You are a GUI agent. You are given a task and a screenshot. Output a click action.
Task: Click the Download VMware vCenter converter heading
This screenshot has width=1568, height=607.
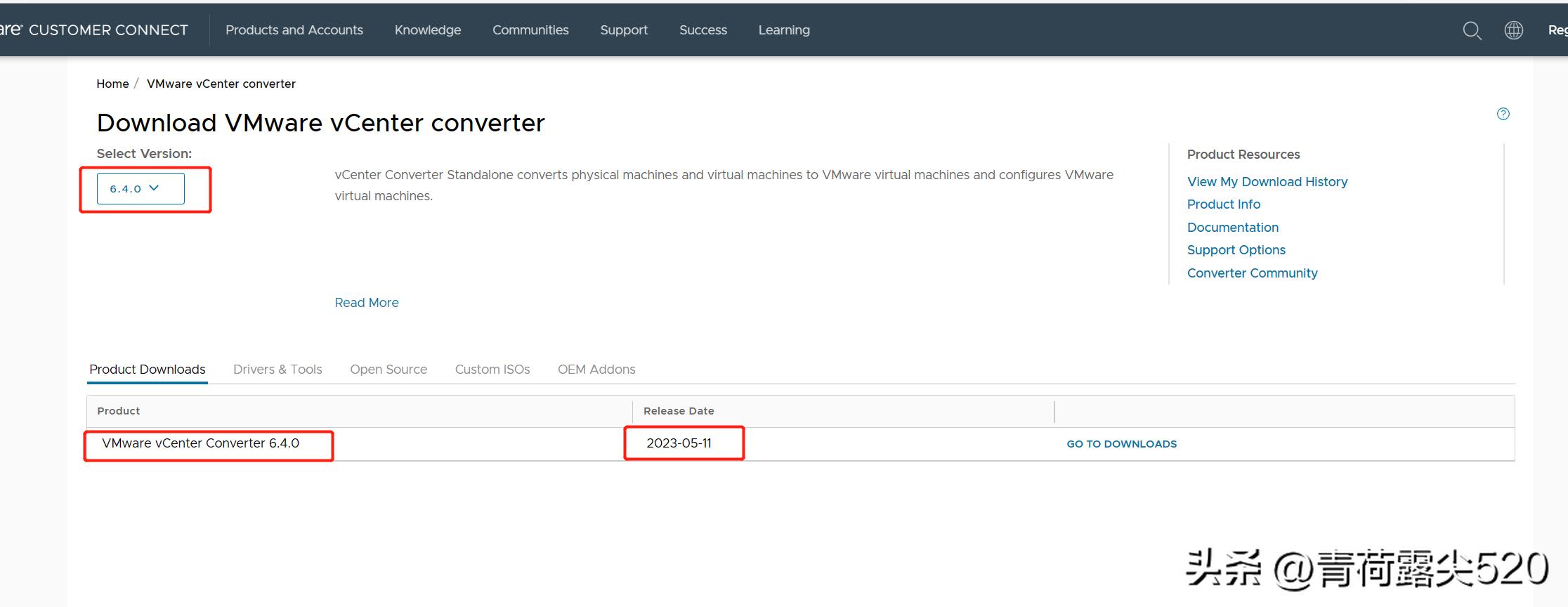point(321,123)
